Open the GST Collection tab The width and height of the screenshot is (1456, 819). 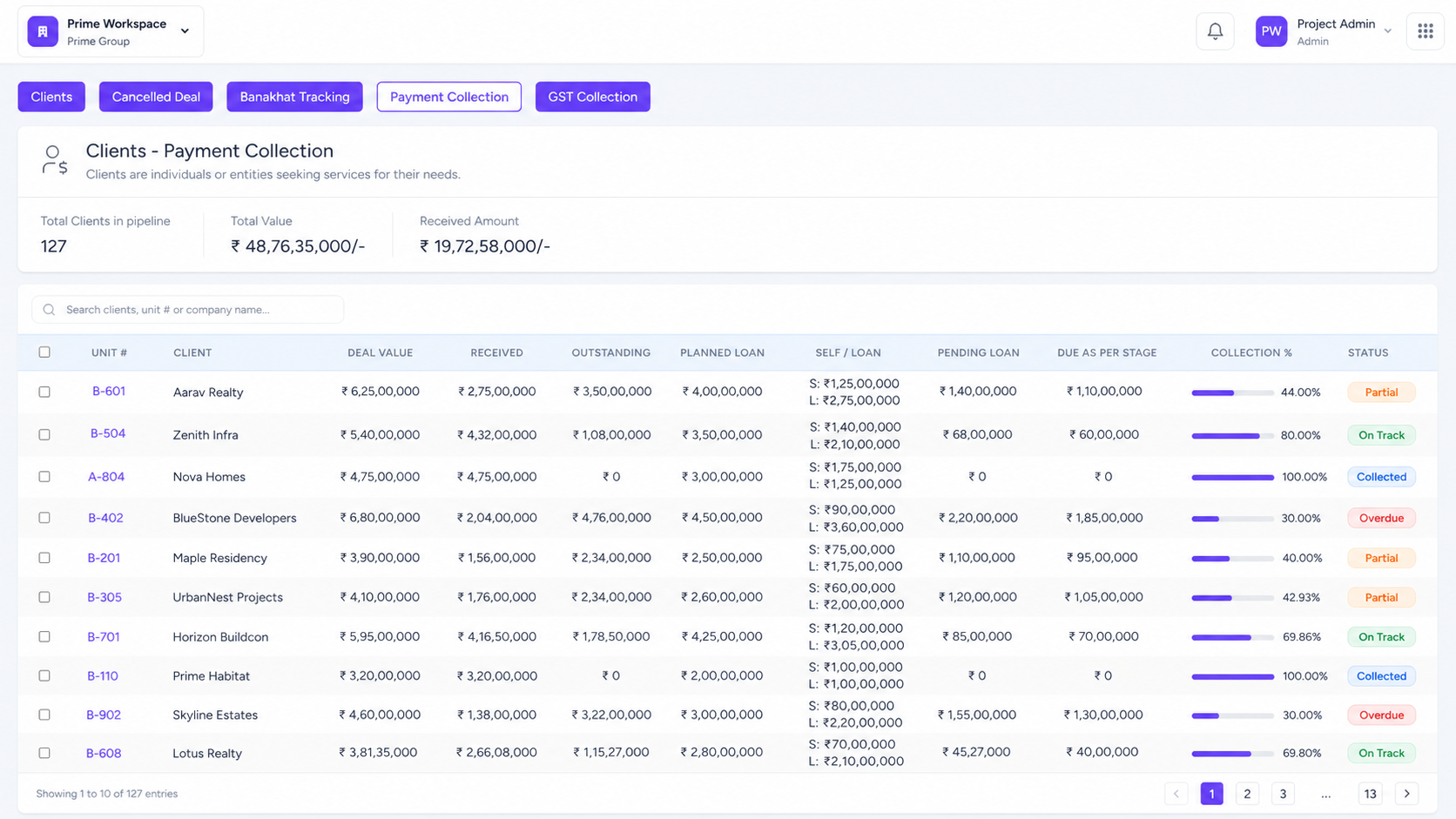tap(593, 97)
